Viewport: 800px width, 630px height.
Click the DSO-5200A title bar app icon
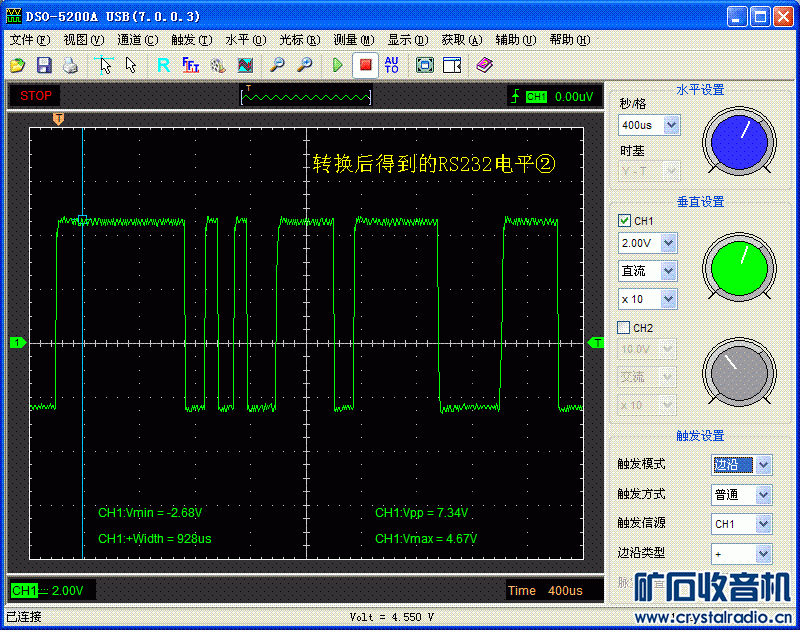tap(14, 16)
